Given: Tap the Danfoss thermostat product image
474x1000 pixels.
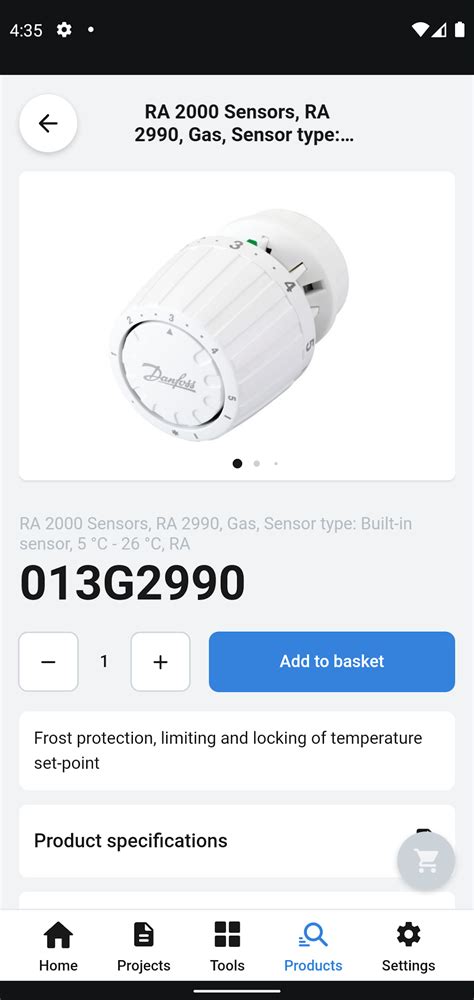Looking at the screenshot, I should [230, 323].
